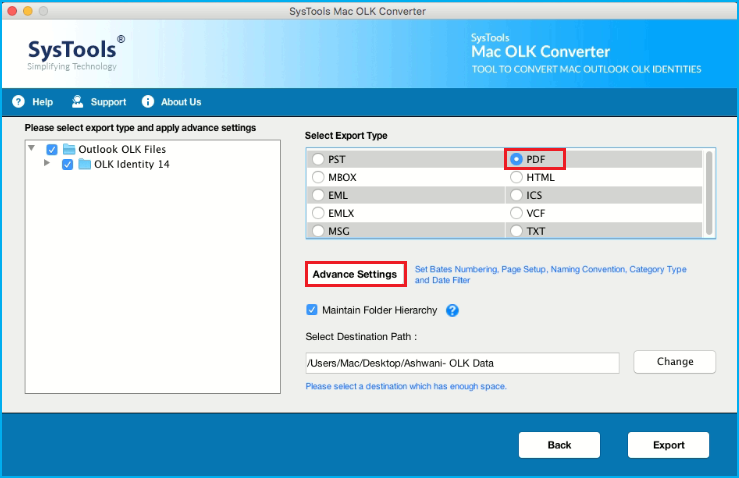The width and height of the screenshot is (739, 478).
Task: Click the 'OLK Identity 14' tree label
Action: pyautogui.click(x=131, y=165)
